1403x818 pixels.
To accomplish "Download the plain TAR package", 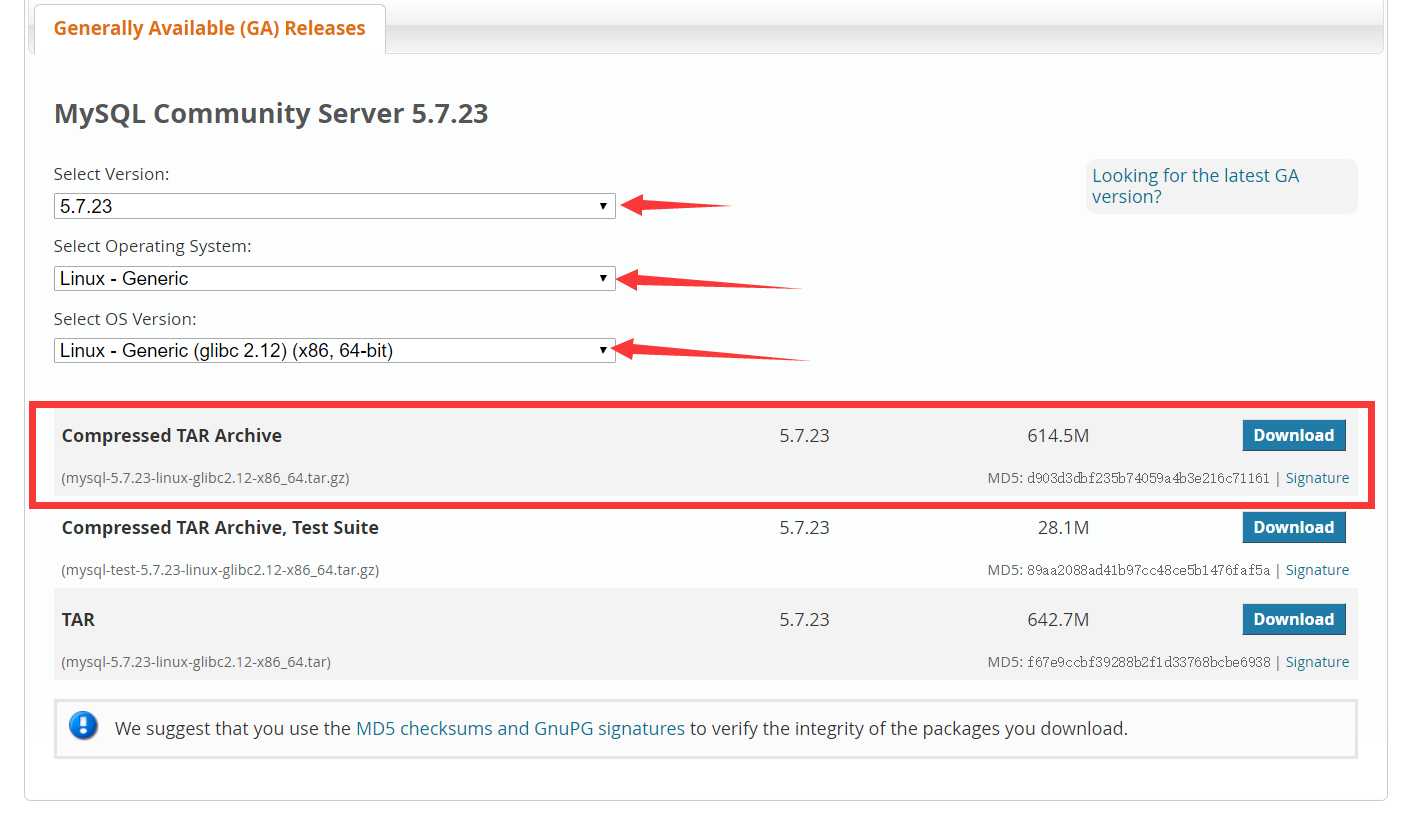I will pos(1293,619).
